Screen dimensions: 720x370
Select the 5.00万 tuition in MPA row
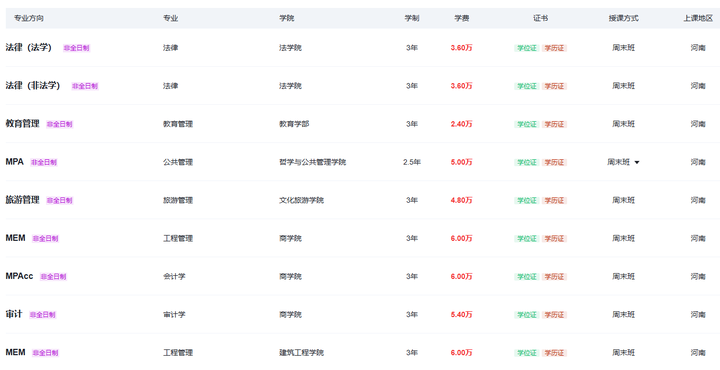[461, 162]
